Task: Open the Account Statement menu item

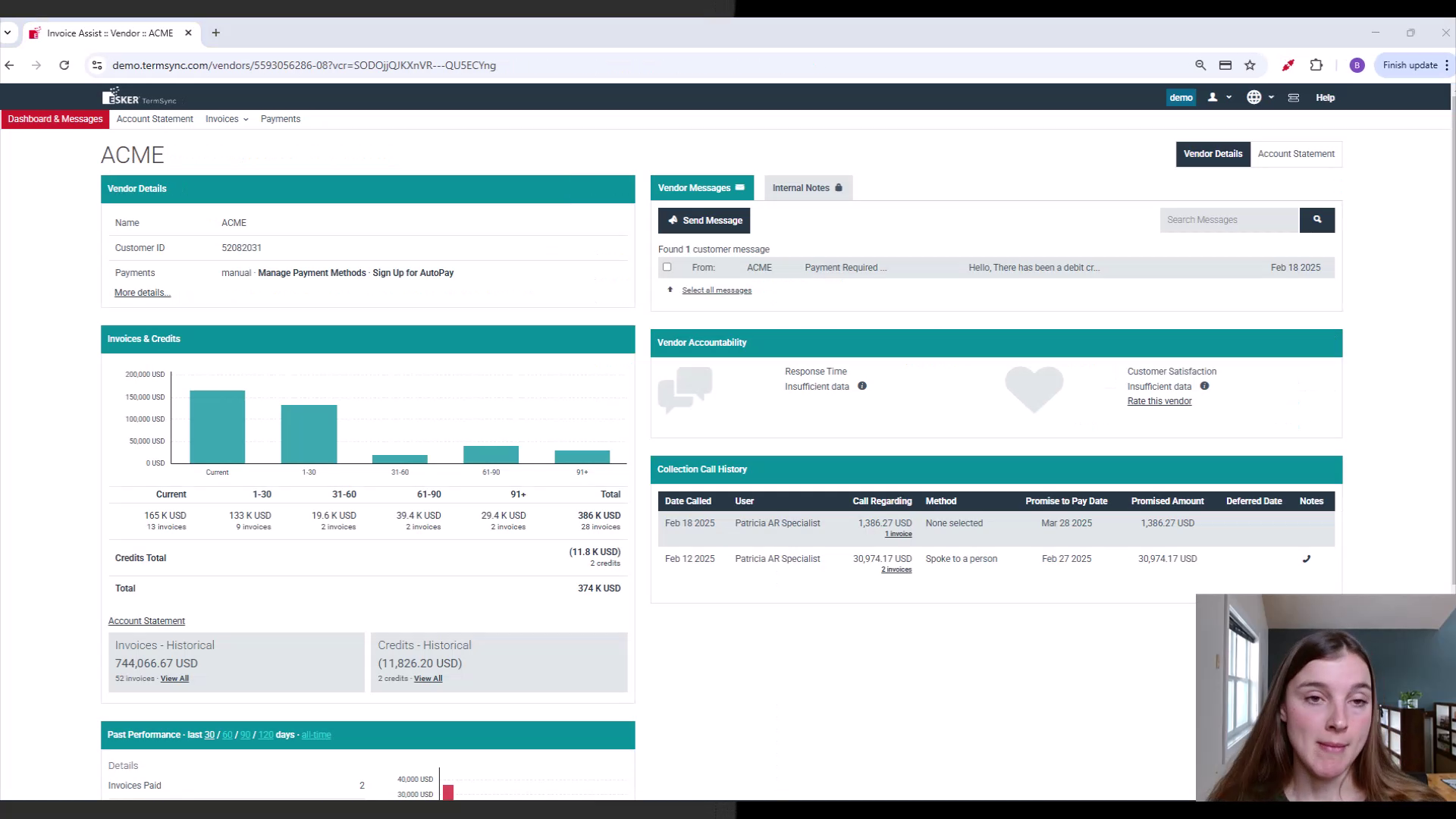Action: coord(155,119)
